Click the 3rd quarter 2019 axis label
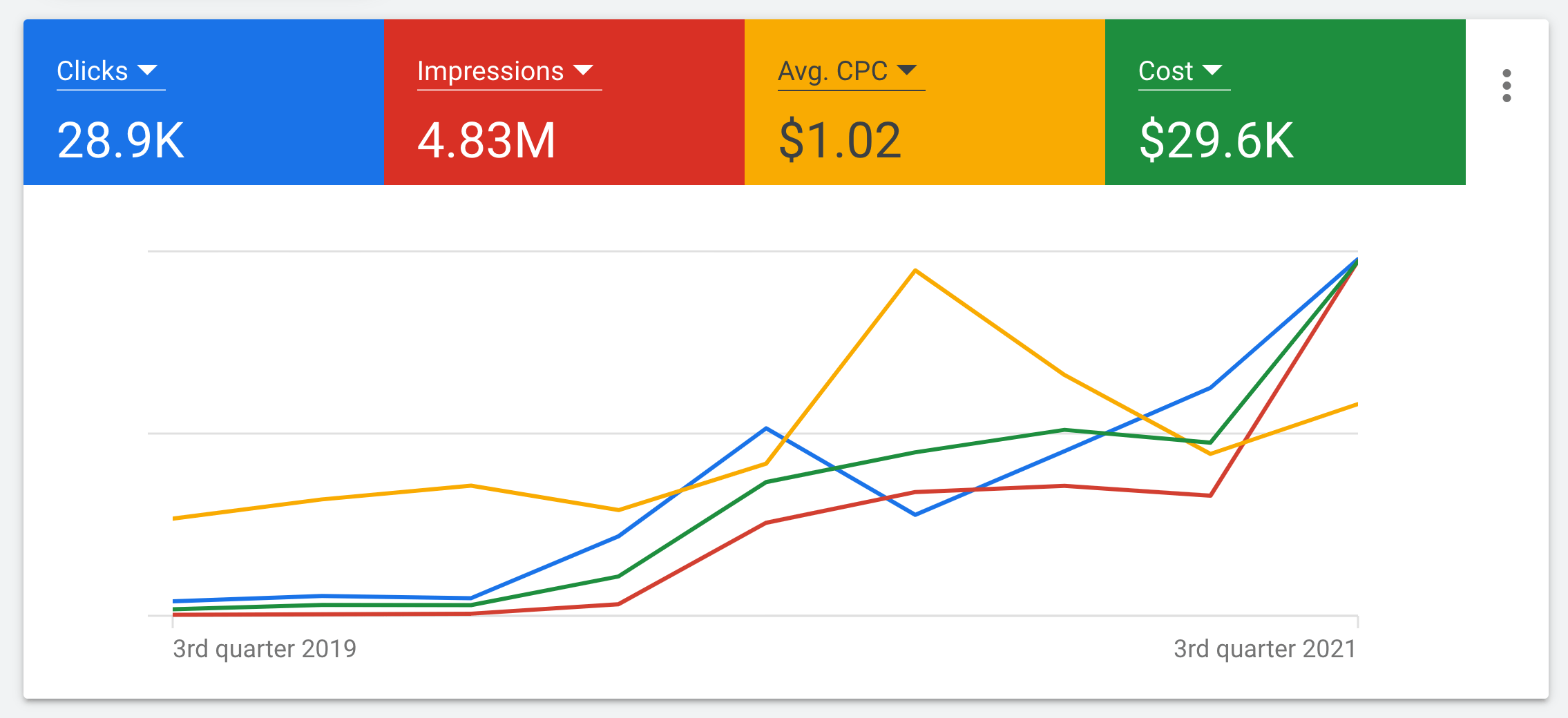1568x718 pixels. coord(265,648)
